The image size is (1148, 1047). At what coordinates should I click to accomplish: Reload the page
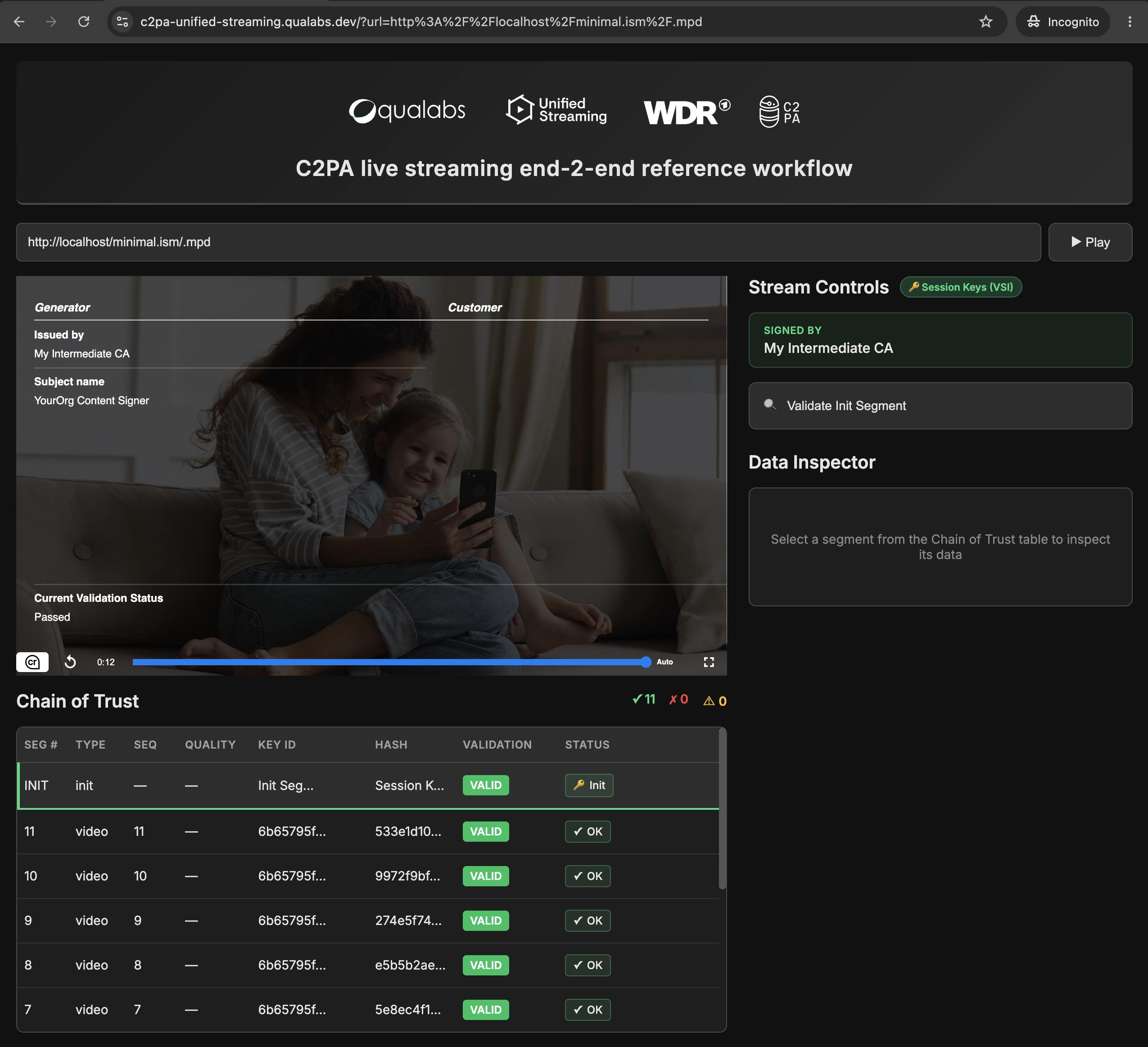point(84,22)
